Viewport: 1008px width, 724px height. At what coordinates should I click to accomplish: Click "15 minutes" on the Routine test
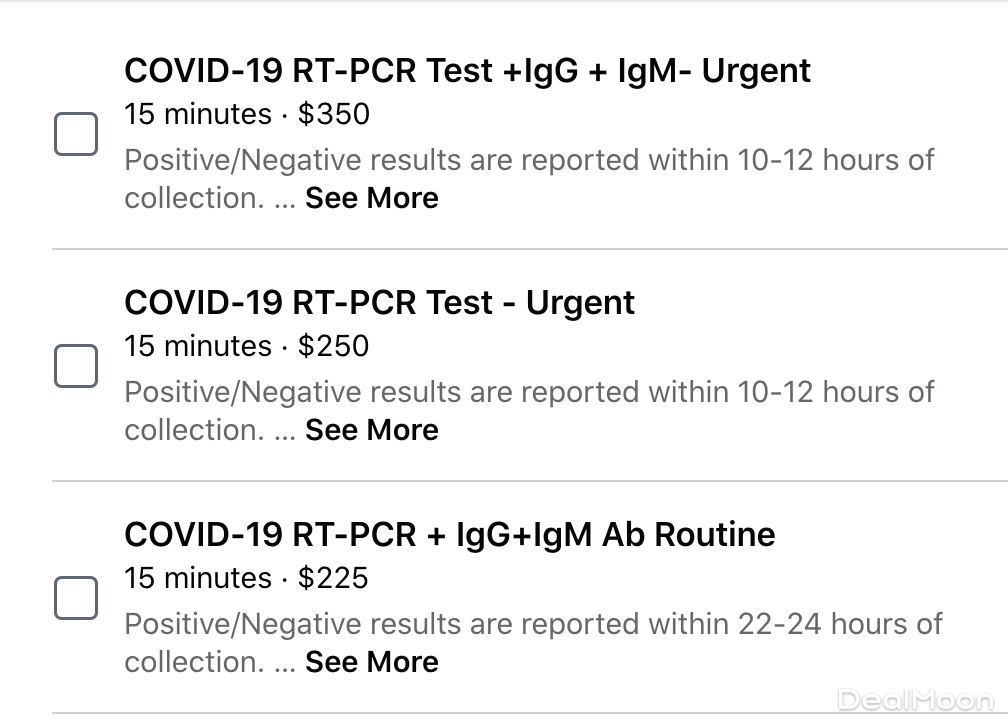coord(198,578)
